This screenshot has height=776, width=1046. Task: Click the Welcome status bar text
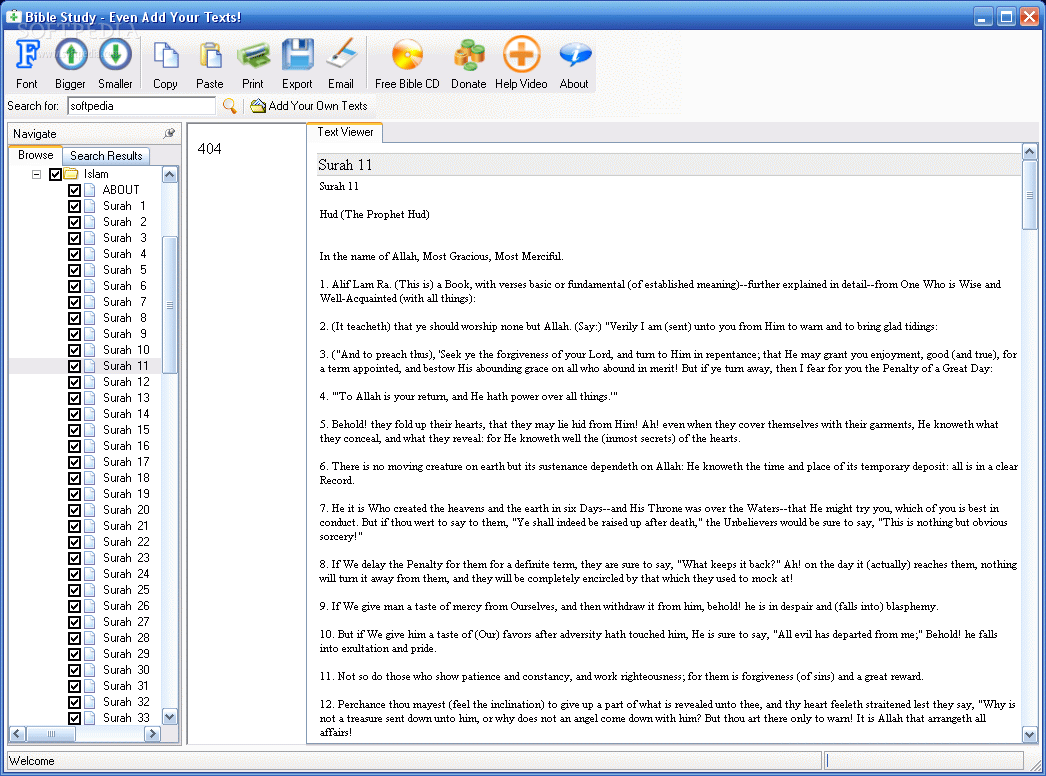pos(31,761)
